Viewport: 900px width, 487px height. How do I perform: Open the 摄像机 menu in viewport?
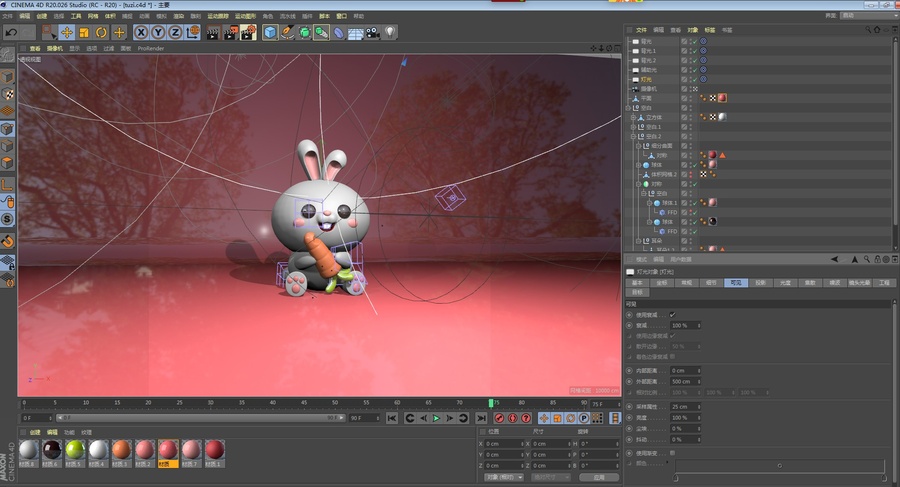click(55, 49)
